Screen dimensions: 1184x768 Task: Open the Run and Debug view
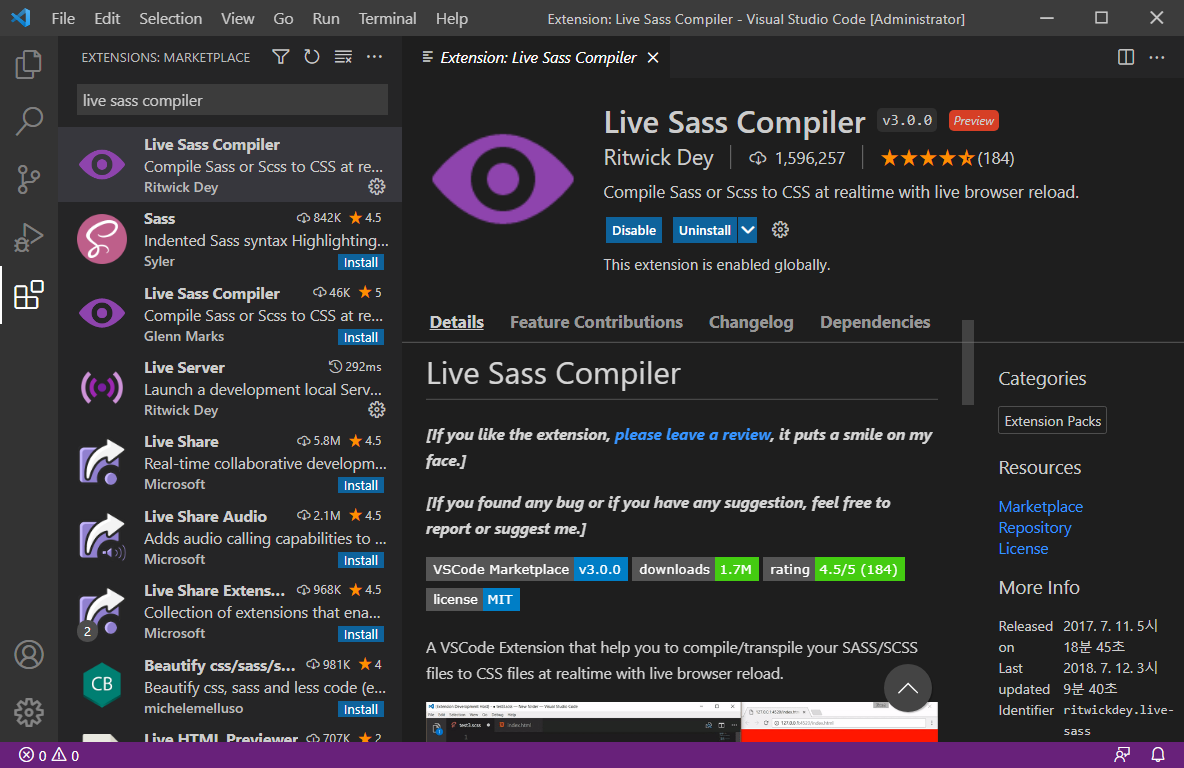(x=29, y=237)
